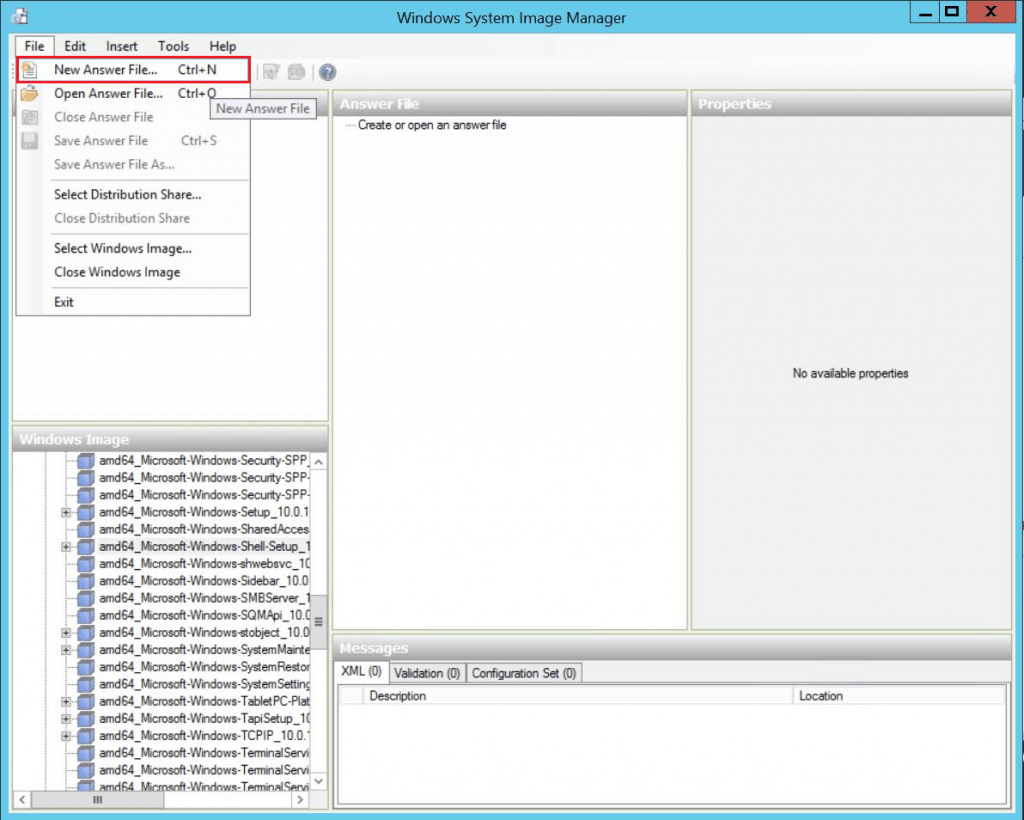
Task: Select the cube icon of the SQMApi component
Action: tap(86, 616)
